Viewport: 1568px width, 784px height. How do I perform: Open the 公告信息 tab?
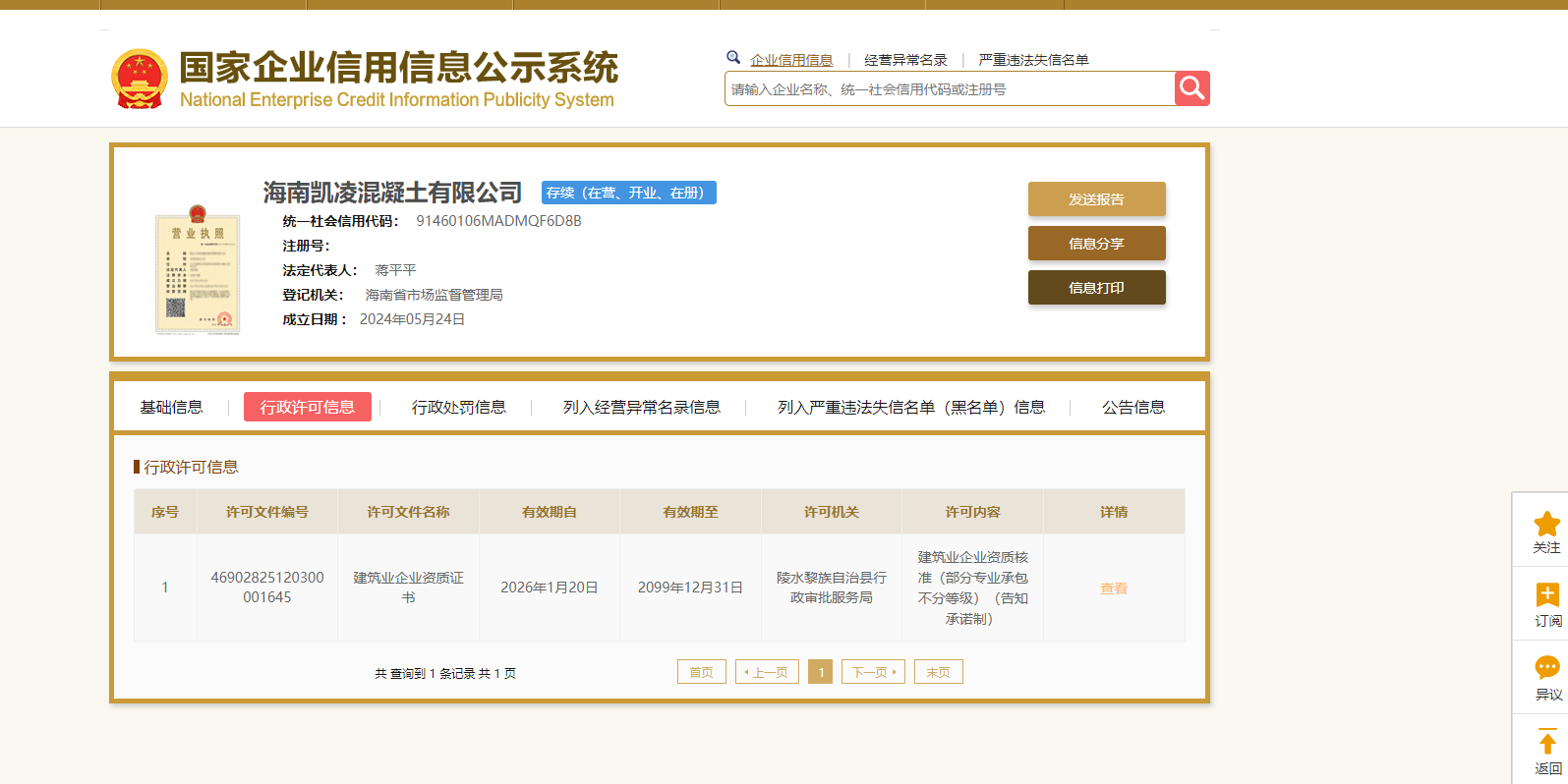[1132, 408]
